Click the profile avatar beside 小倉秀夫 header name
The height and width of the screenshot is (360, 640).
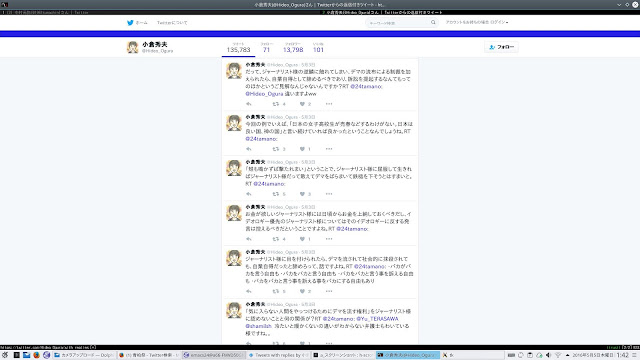coord(133,47)
